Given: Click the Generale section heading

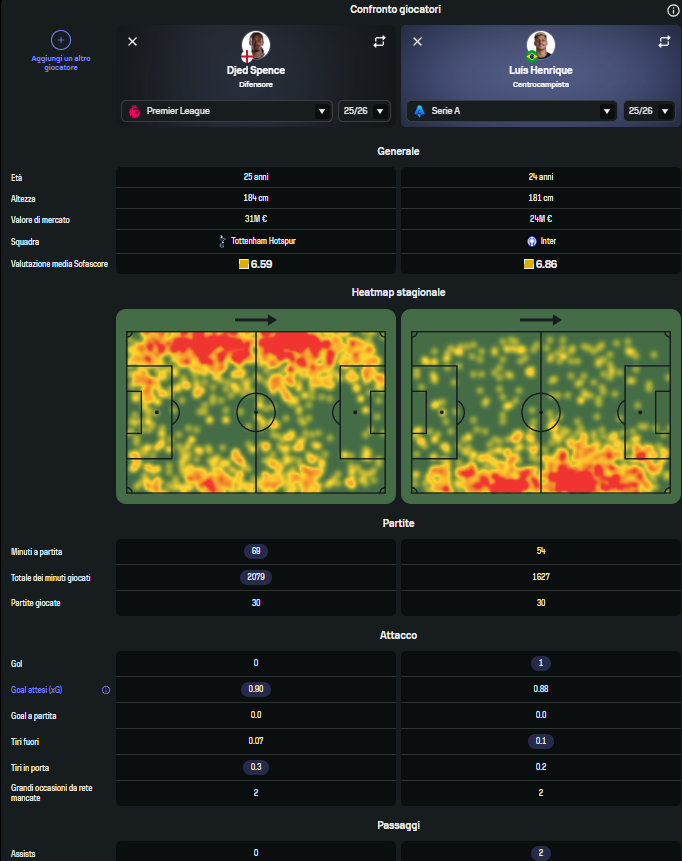Looking at the screenshot, I should [398, 151].
